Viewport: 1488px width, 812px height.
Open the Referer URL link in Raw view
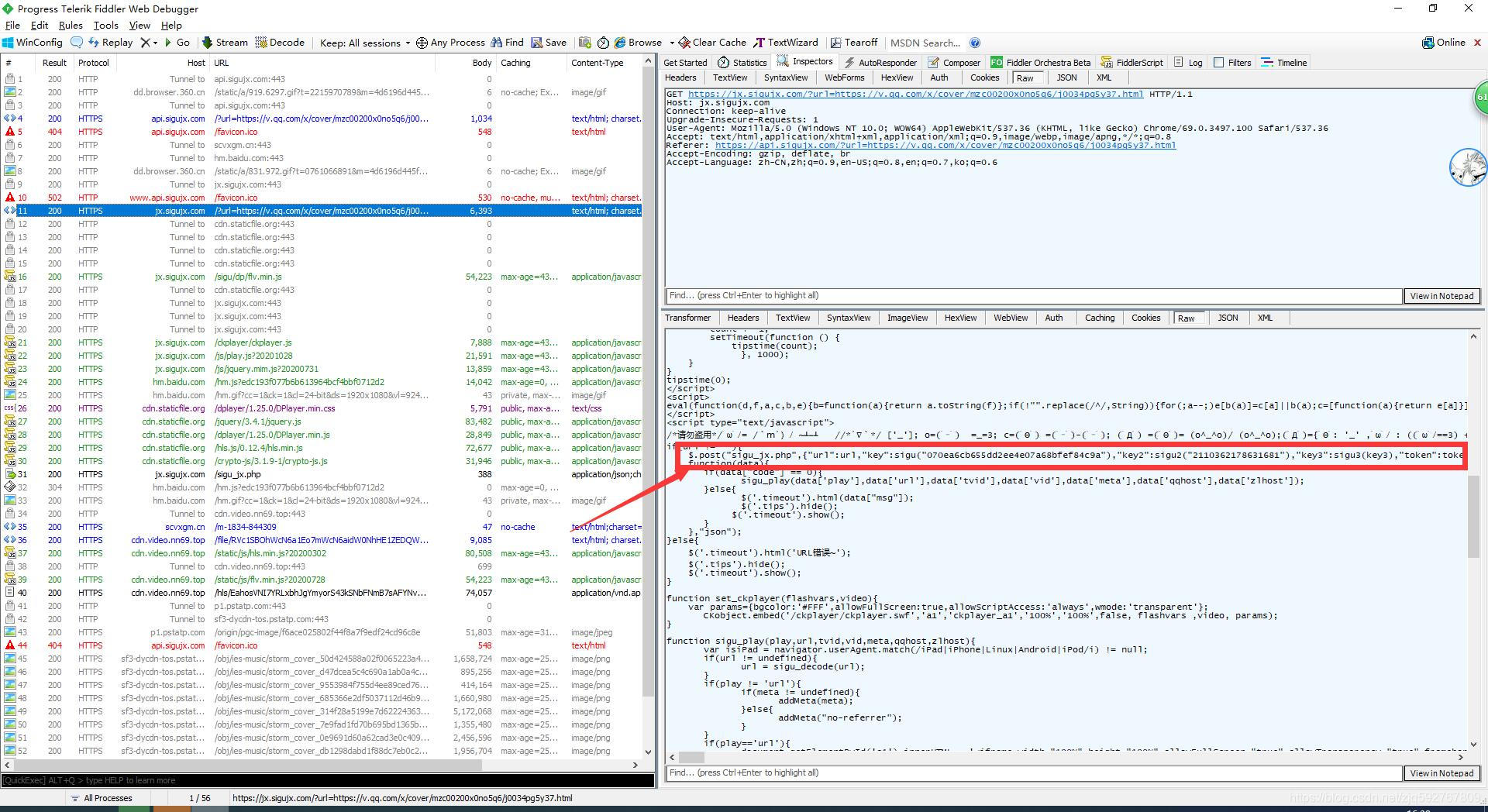(x=945, y=145)
